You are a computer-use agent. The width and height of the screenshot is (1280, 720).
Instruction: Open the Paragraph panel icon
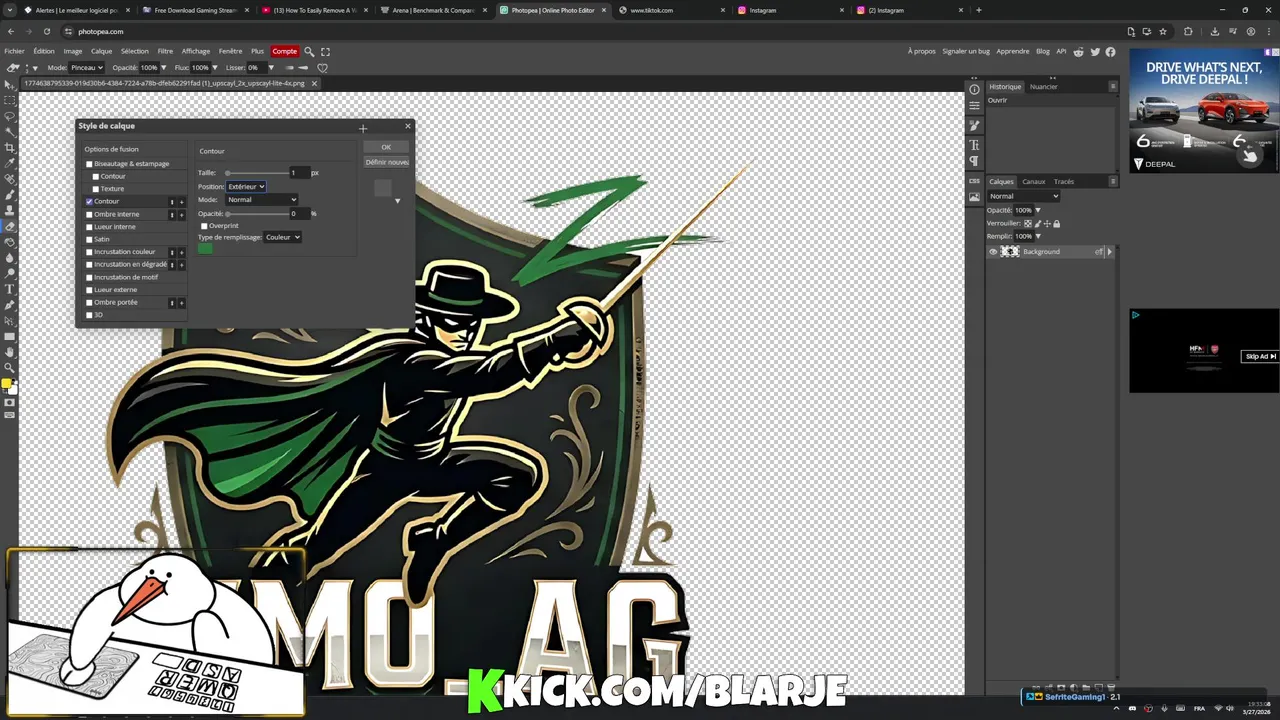(x=974, y=161)
